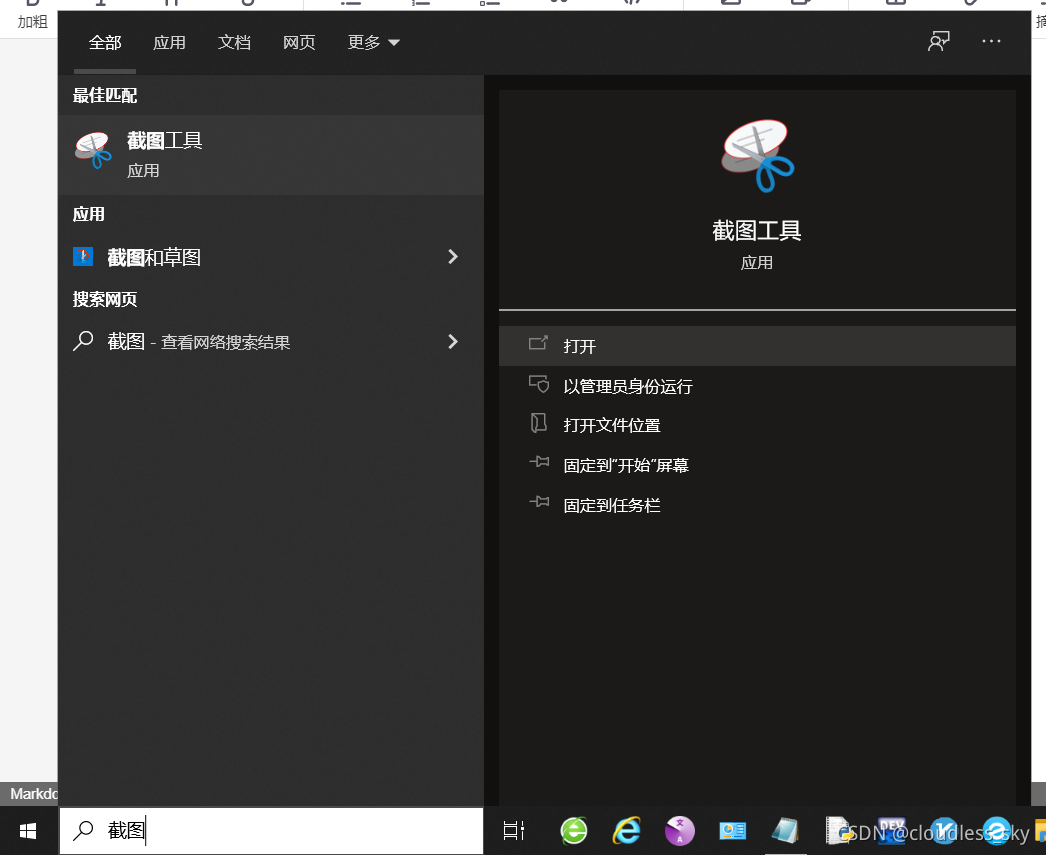Screen dimensions: 1046x855
Task: Click the Python file icon in the taskbar
Action: (838, 830)
